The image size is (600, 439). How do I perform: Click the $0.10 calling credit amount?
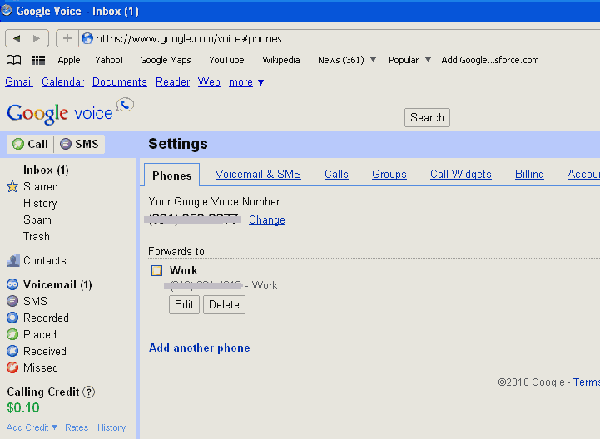click(x=23, y=408)
